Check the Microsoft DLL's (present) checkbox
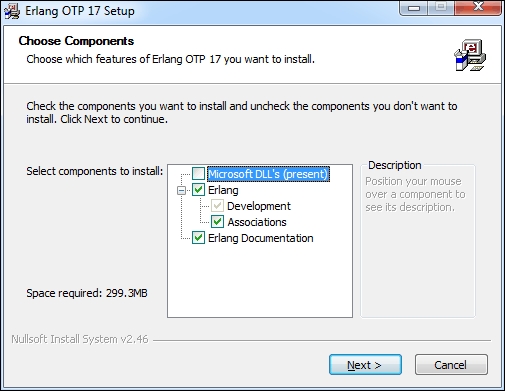The height and width of the screenshot is (391, 505). tap(198, 174)
